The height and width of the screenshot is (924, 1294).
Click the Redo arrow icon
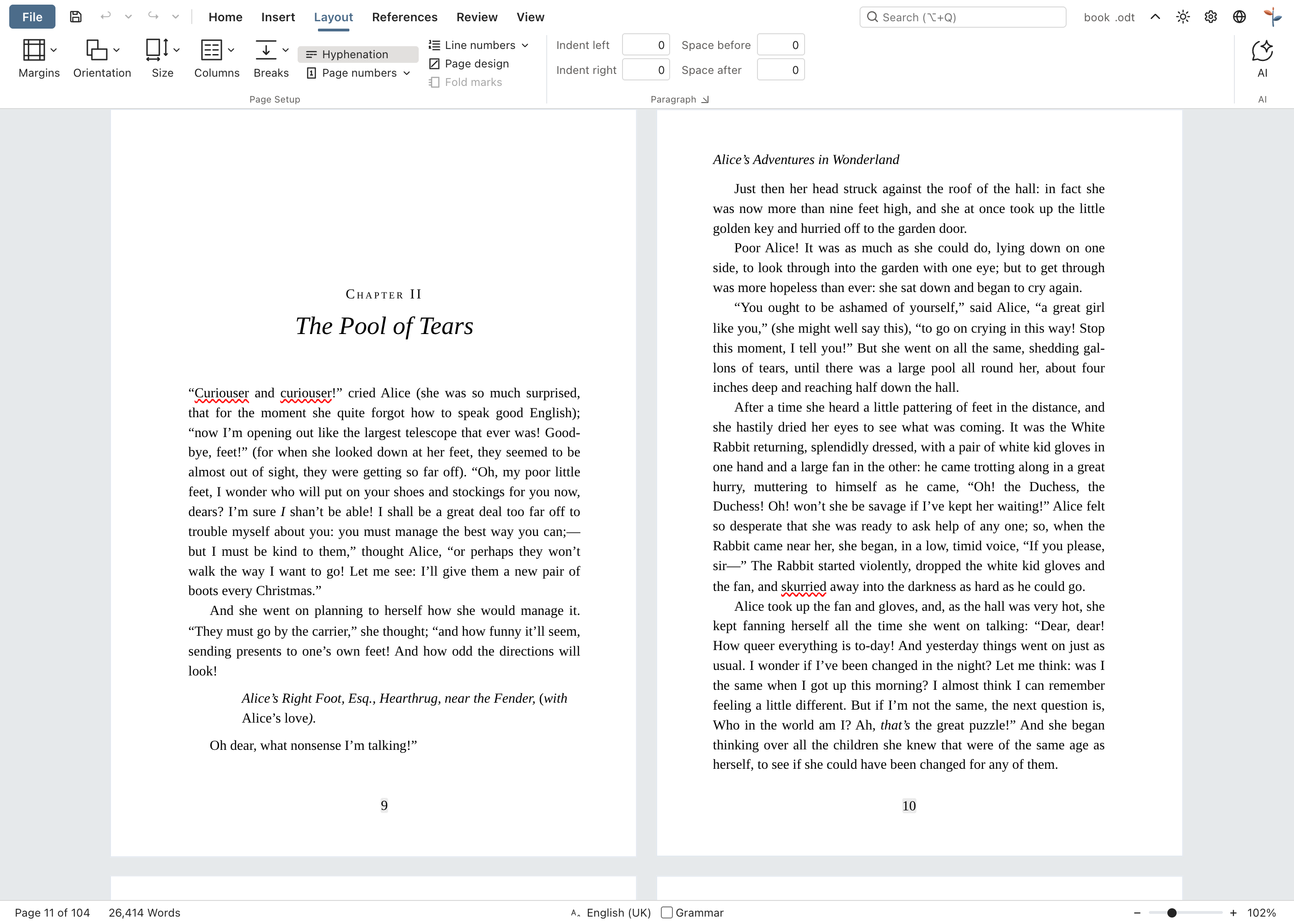pos(153,17)
